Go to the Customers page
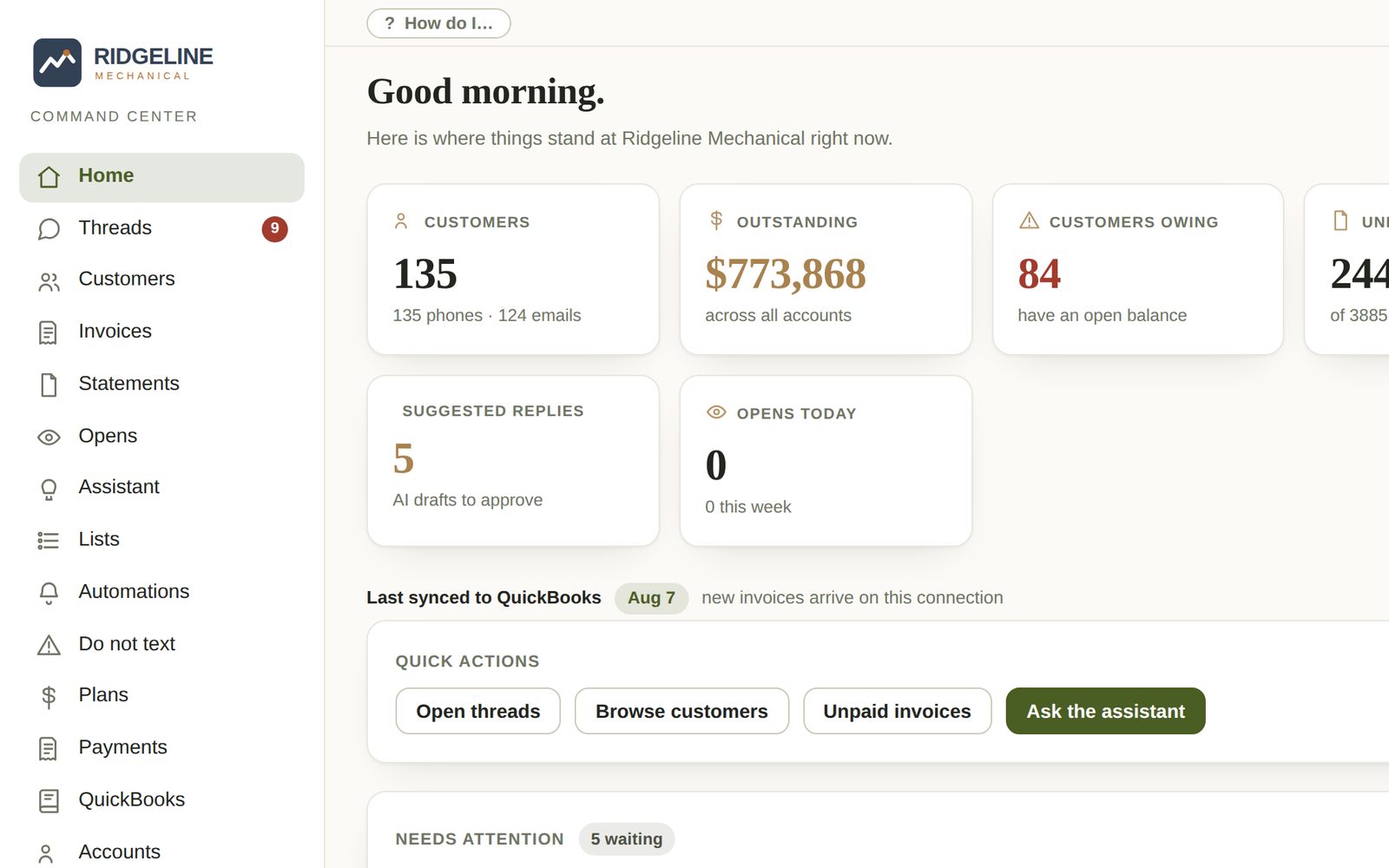1389x868 pixels. [161, 279]
